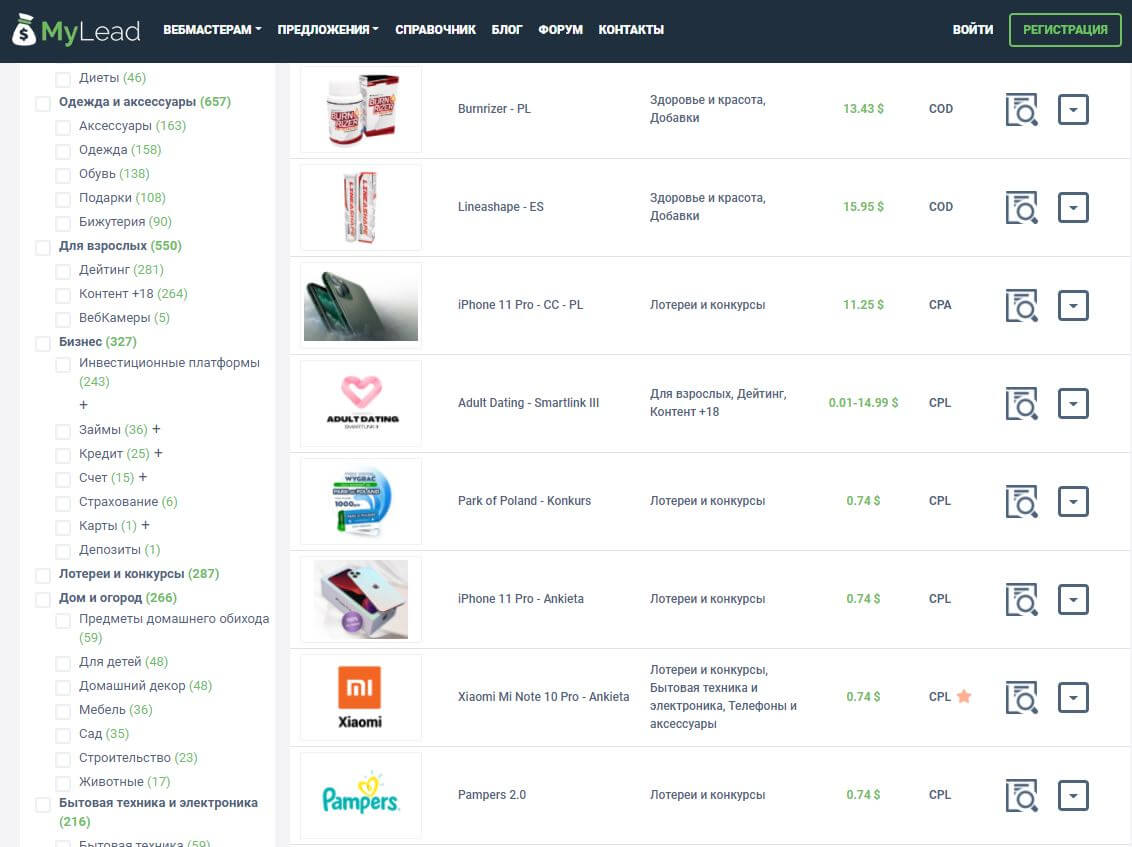
Task: Expand details arrow for iPhone 11 Pro - CC - PL
Action: pos(1073,305)
